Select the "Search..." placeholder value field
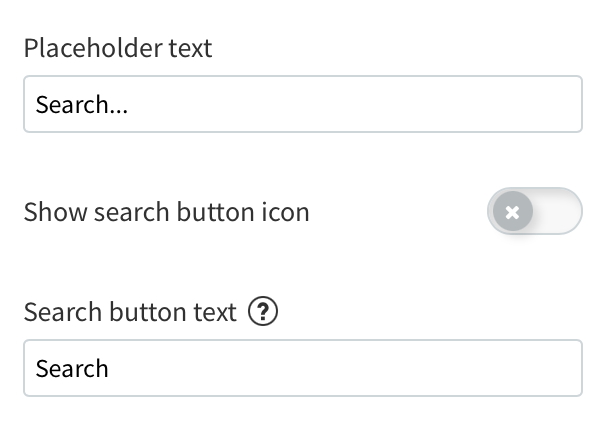Viewport: 608px width, 424px height. [302, 104]
